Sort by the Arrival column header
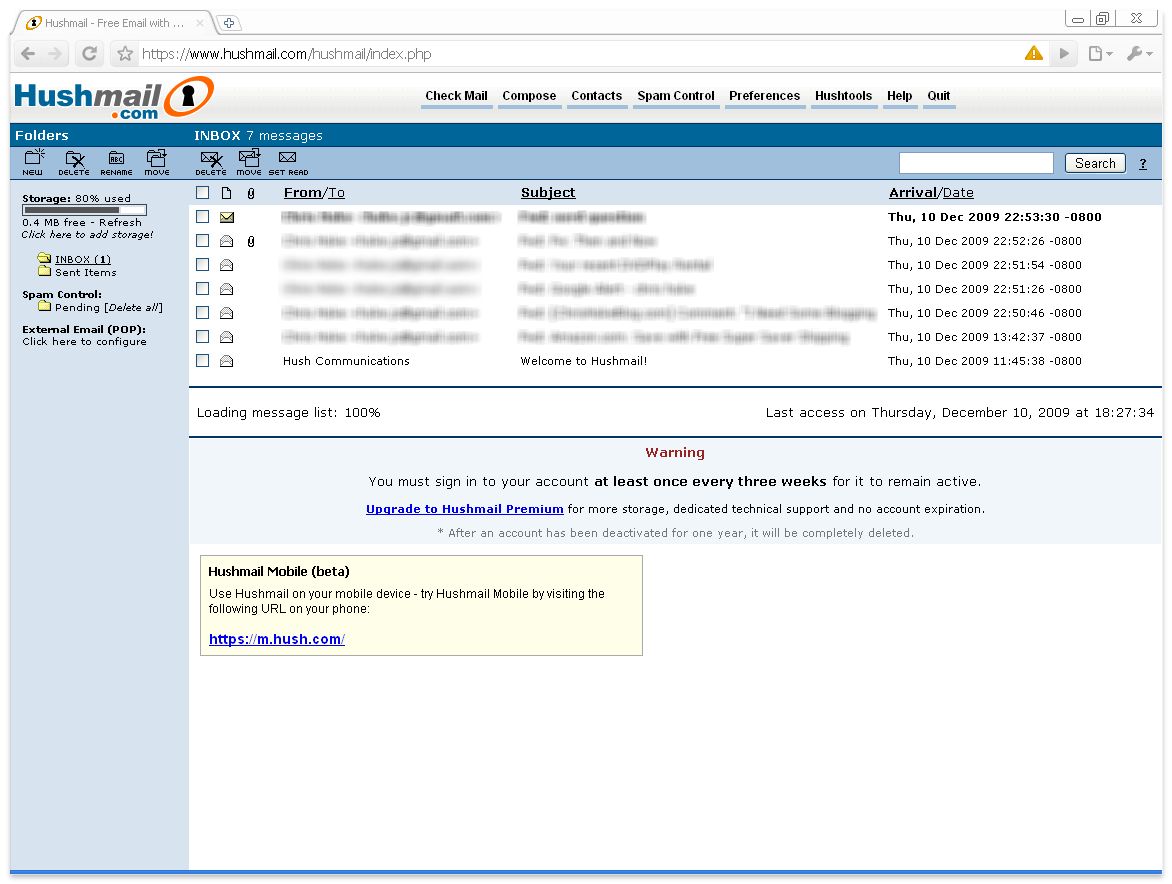Image resolution: width=1172 pixels, height=884 pixels. point(913,193)
